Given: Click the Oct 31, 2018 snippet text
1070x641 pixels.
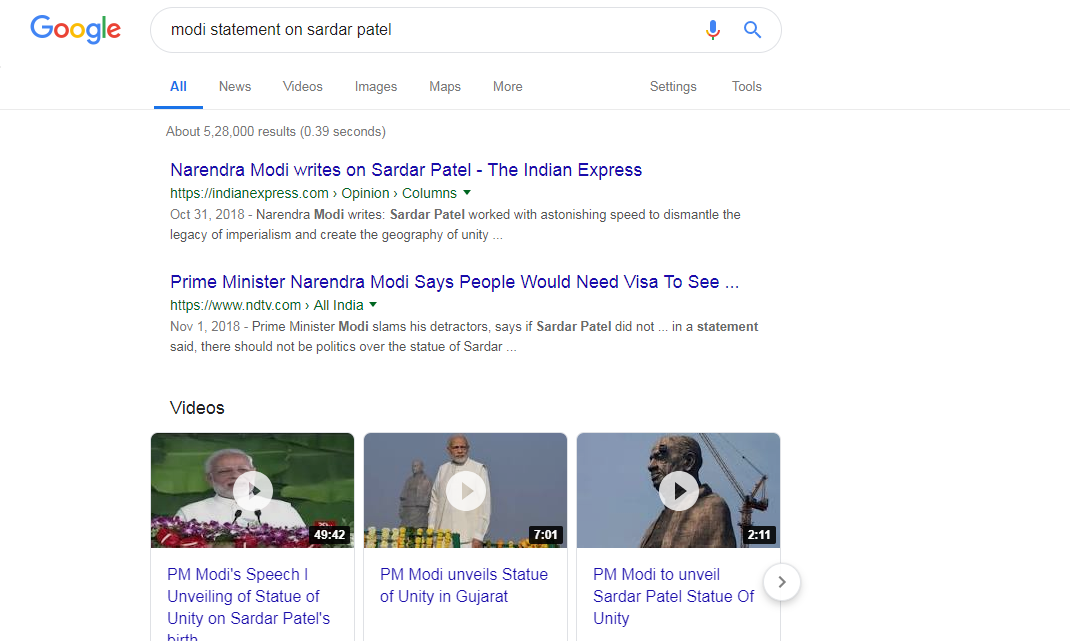Looking at the screenshot, I should pyautogui.click(x=455, y=225).
